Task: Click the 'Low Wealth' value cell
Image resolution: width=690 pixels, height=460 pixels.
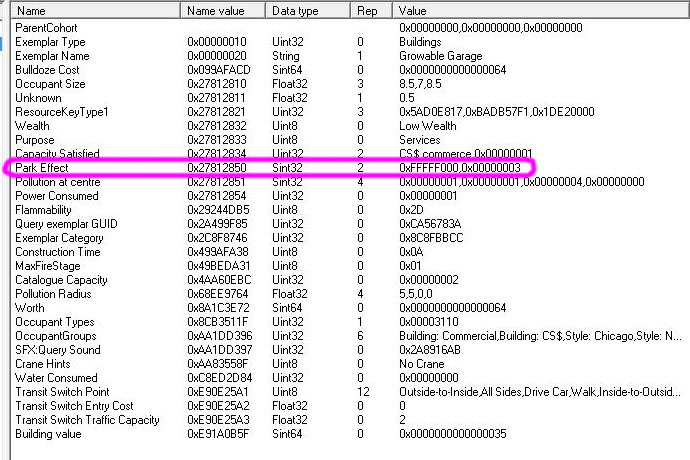Action: [427, 126]
